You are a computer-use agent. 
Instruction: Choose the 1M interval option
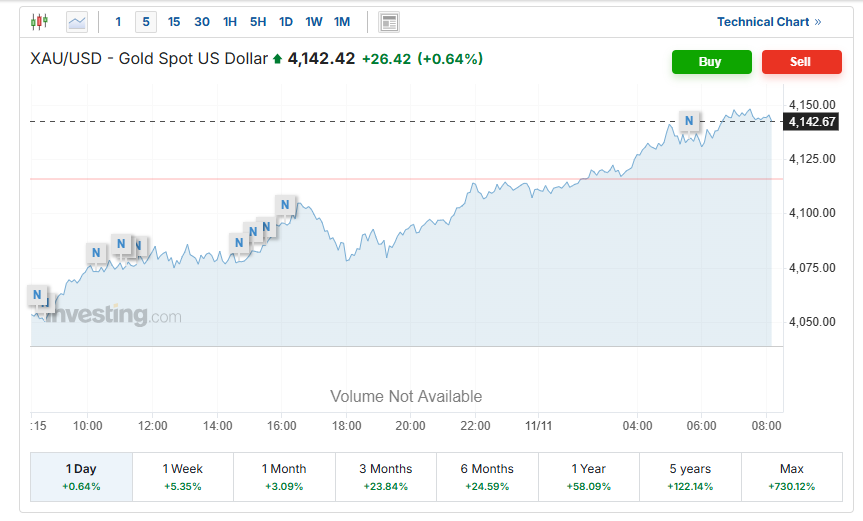coord(342,21)
